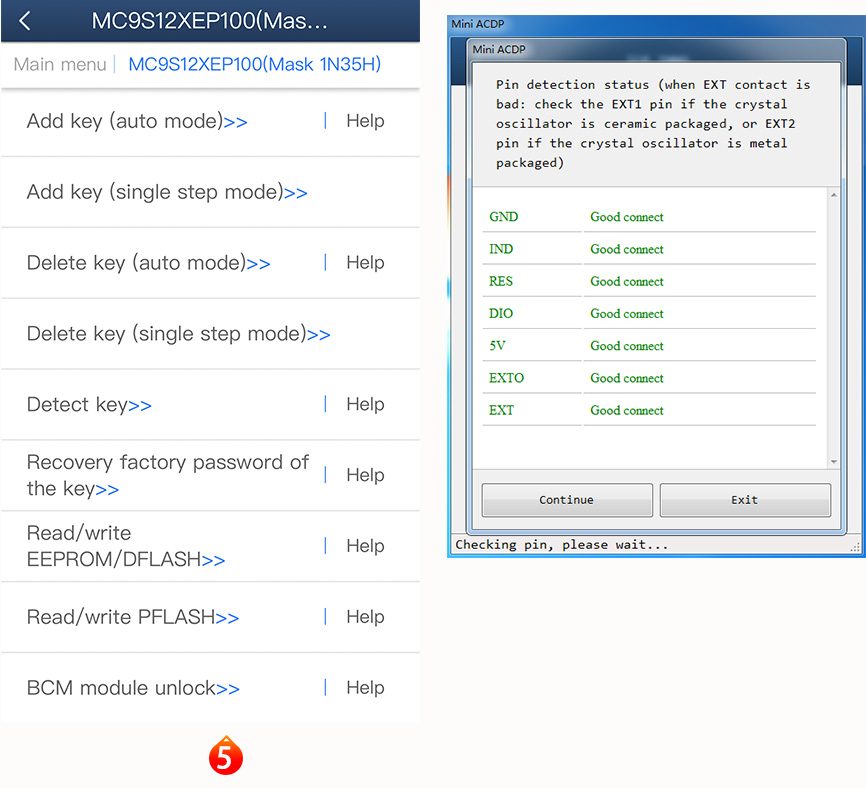Open Add key (auto mode)

[x=137, y=121]
